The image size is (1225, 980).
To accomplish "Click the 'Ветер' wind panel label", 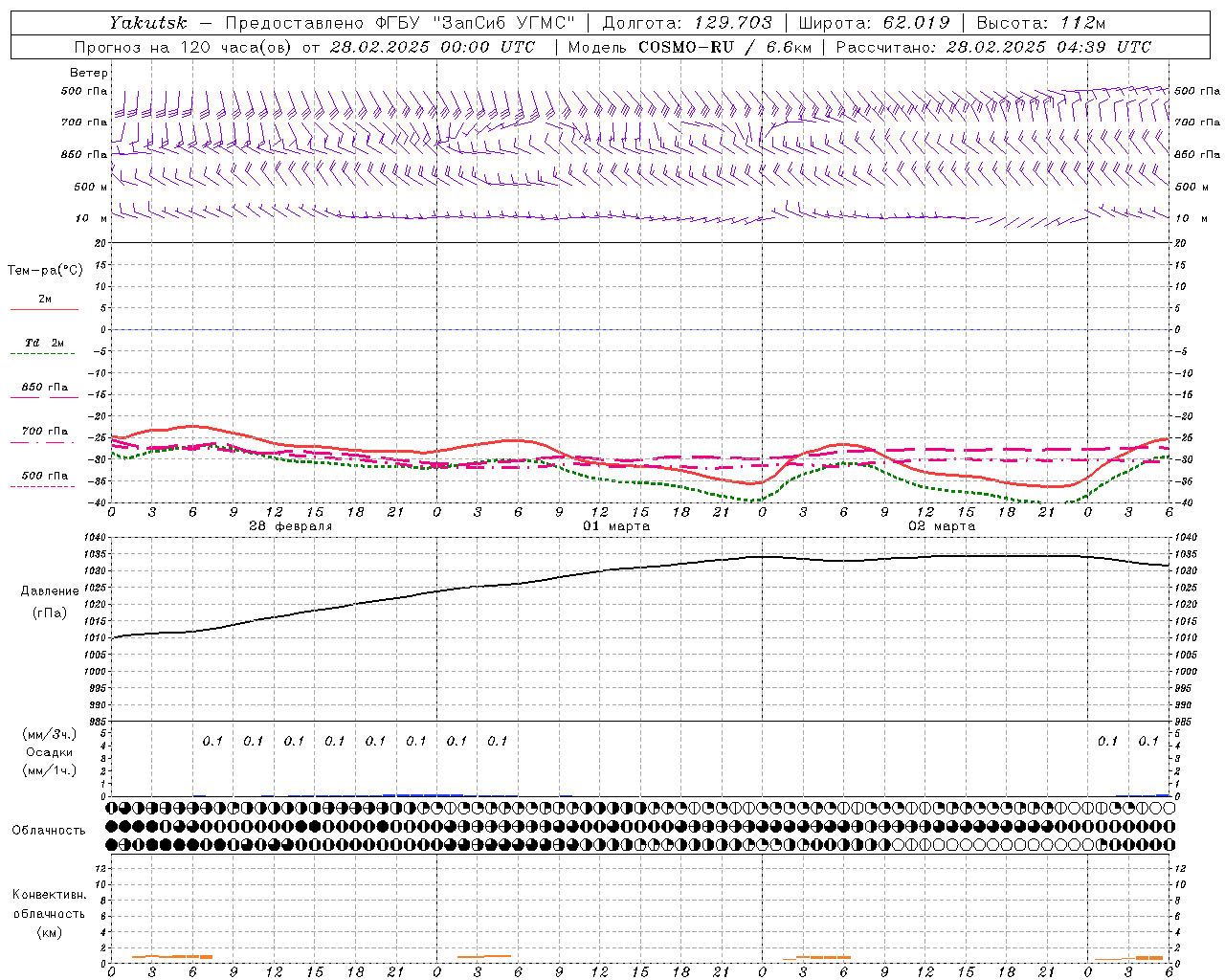I will [89, 73].
